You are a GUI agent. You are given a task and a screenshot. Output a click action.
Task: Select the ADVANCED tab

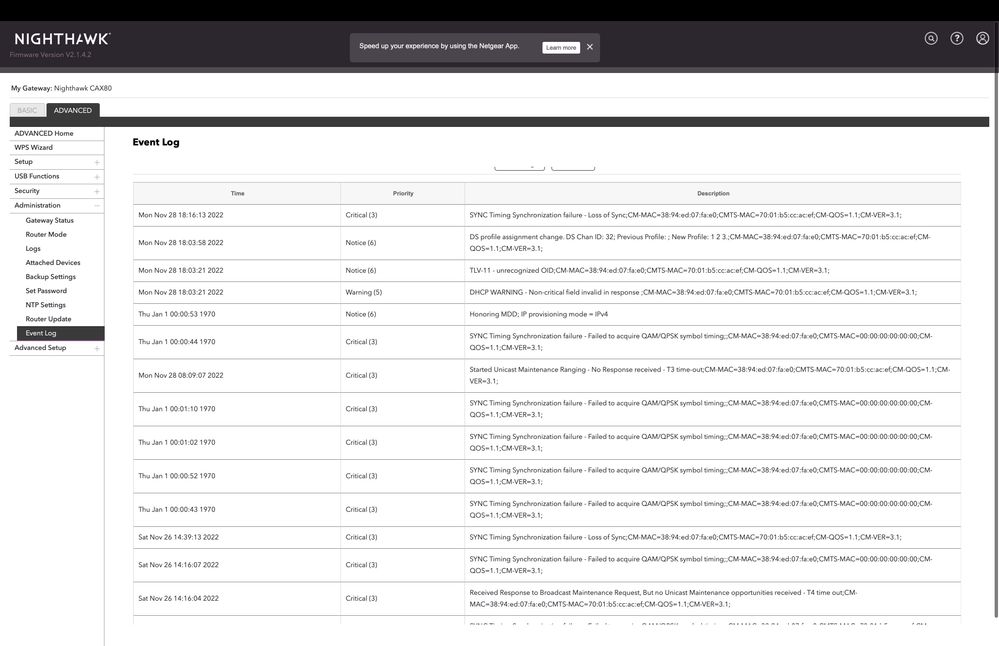click(x=73, y=110)
